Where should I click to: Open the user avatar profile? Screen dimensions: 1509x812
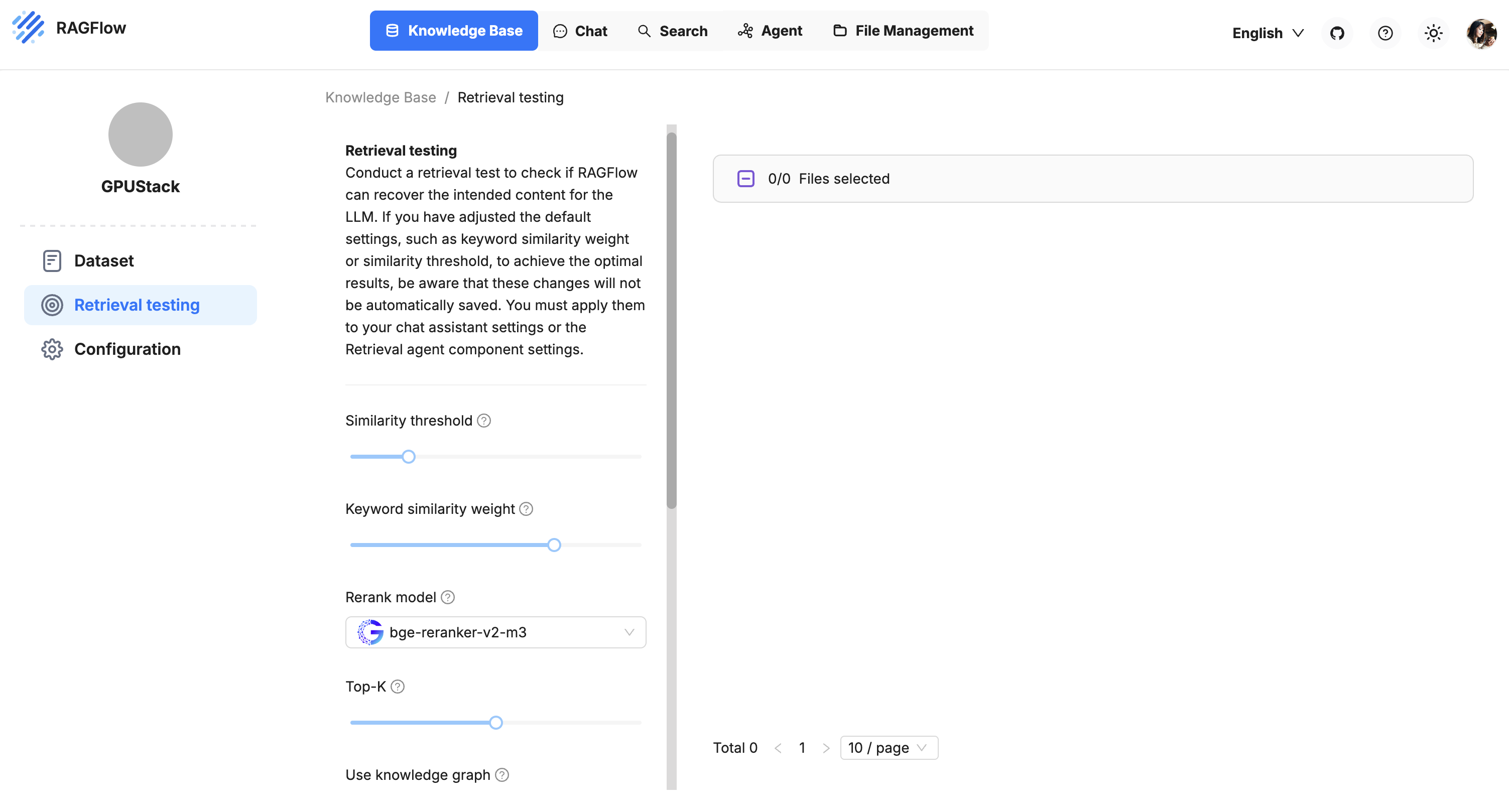click(x=1481, y=33)
